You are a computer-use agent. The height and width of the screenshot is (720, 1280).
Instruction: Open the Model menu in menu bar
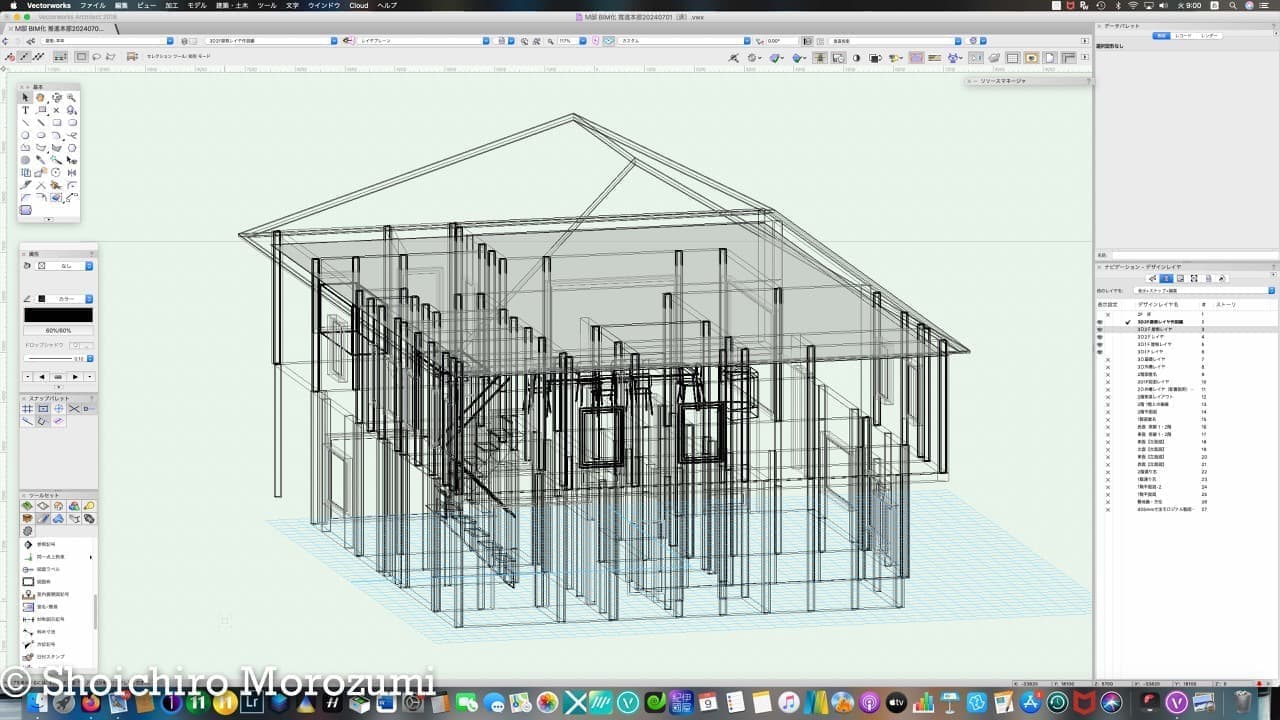(x=197, y=5)
